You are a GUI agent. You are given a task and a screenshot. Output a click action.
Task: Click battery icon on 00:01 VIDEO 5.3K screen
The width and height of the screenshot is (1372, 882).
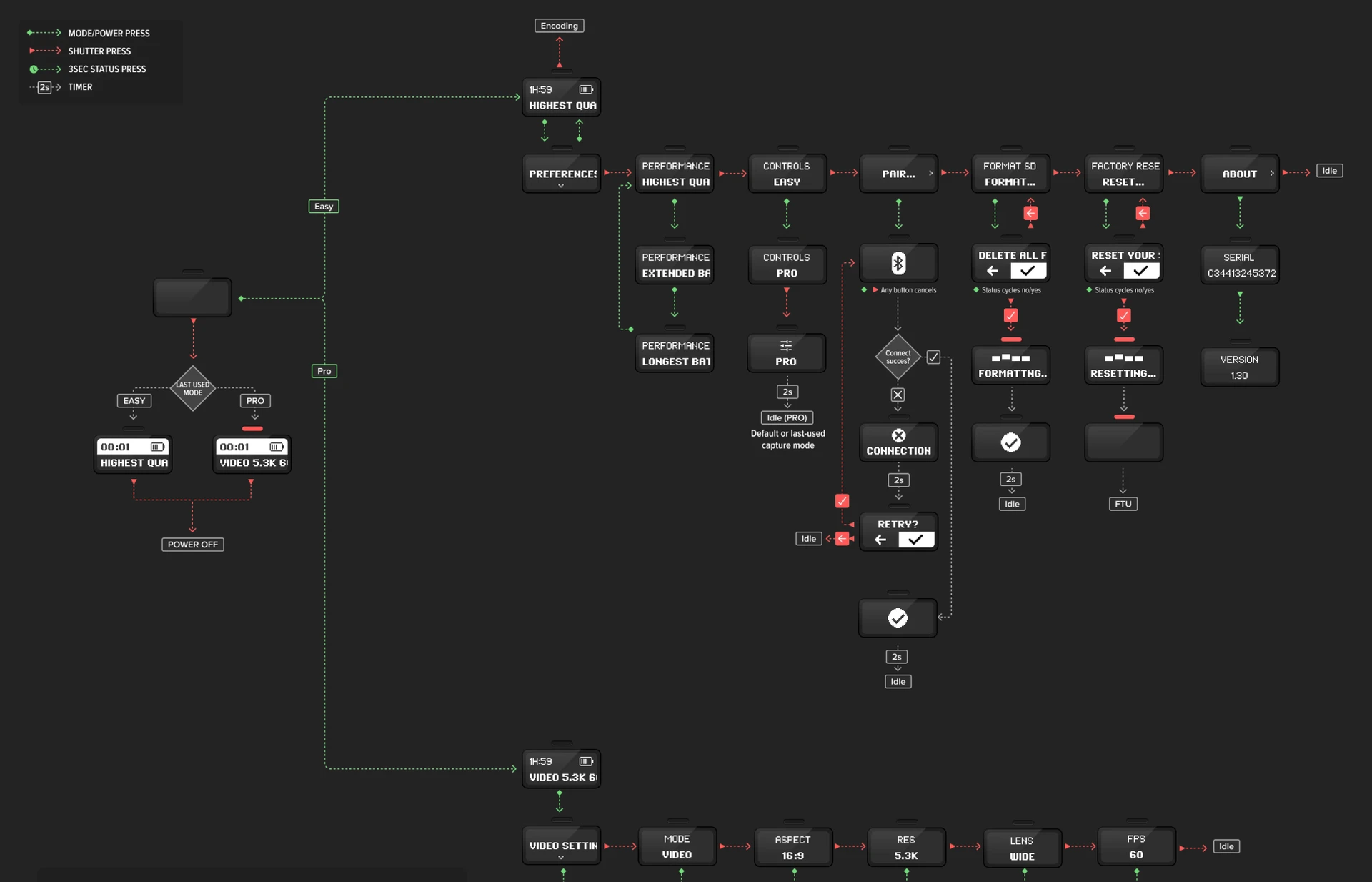click(277, 447)
